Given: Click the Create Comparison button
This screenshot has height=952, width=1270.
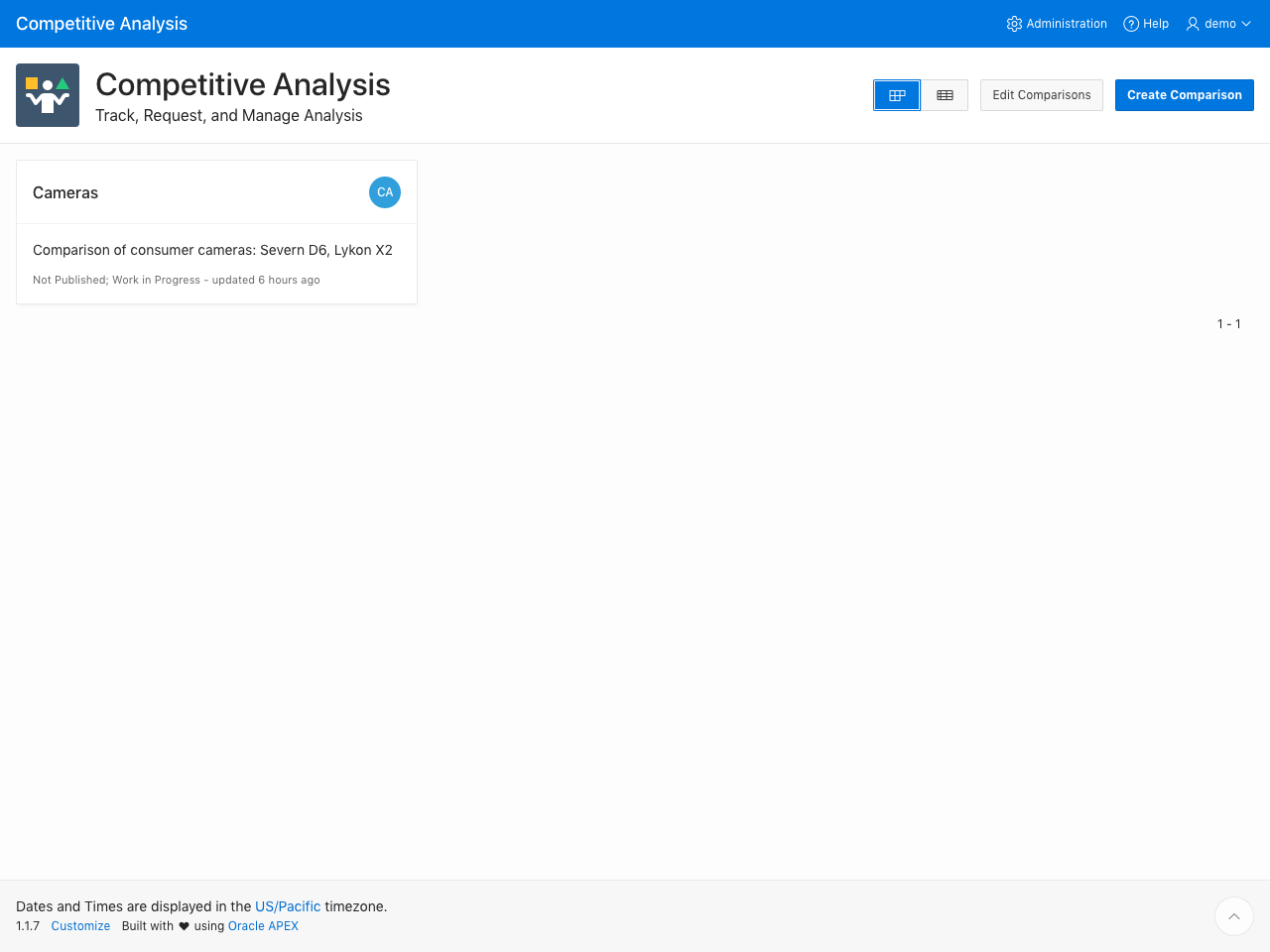Looking at the screenshot, I should pos(1184,95).
